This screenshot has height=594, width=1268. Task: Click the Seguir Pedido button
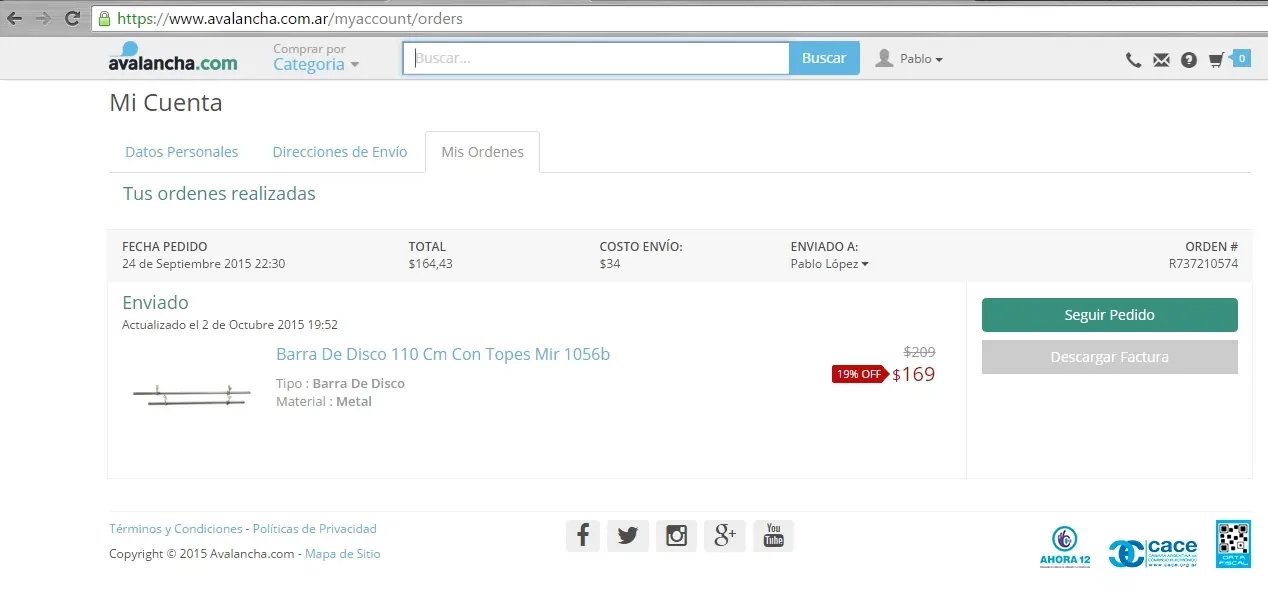[x=1109, y=315]
